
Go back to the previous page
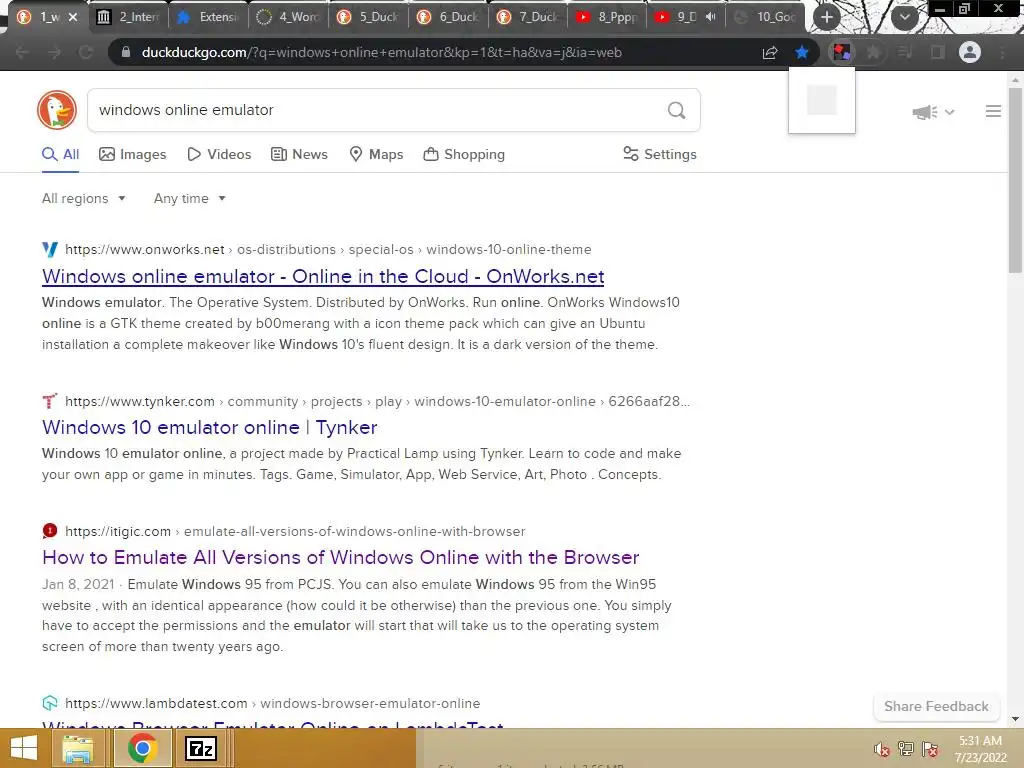[x=22, y=52]
